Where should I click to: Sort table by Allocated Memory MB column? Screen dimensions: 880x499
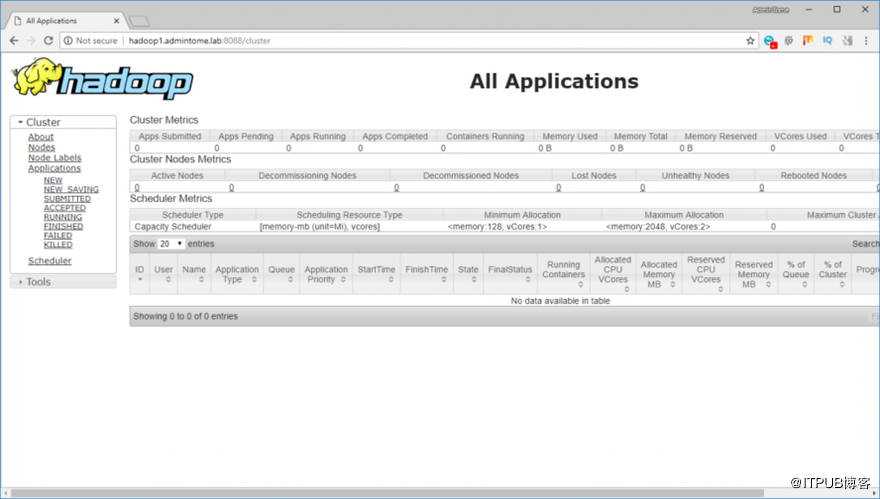(659, 274)
